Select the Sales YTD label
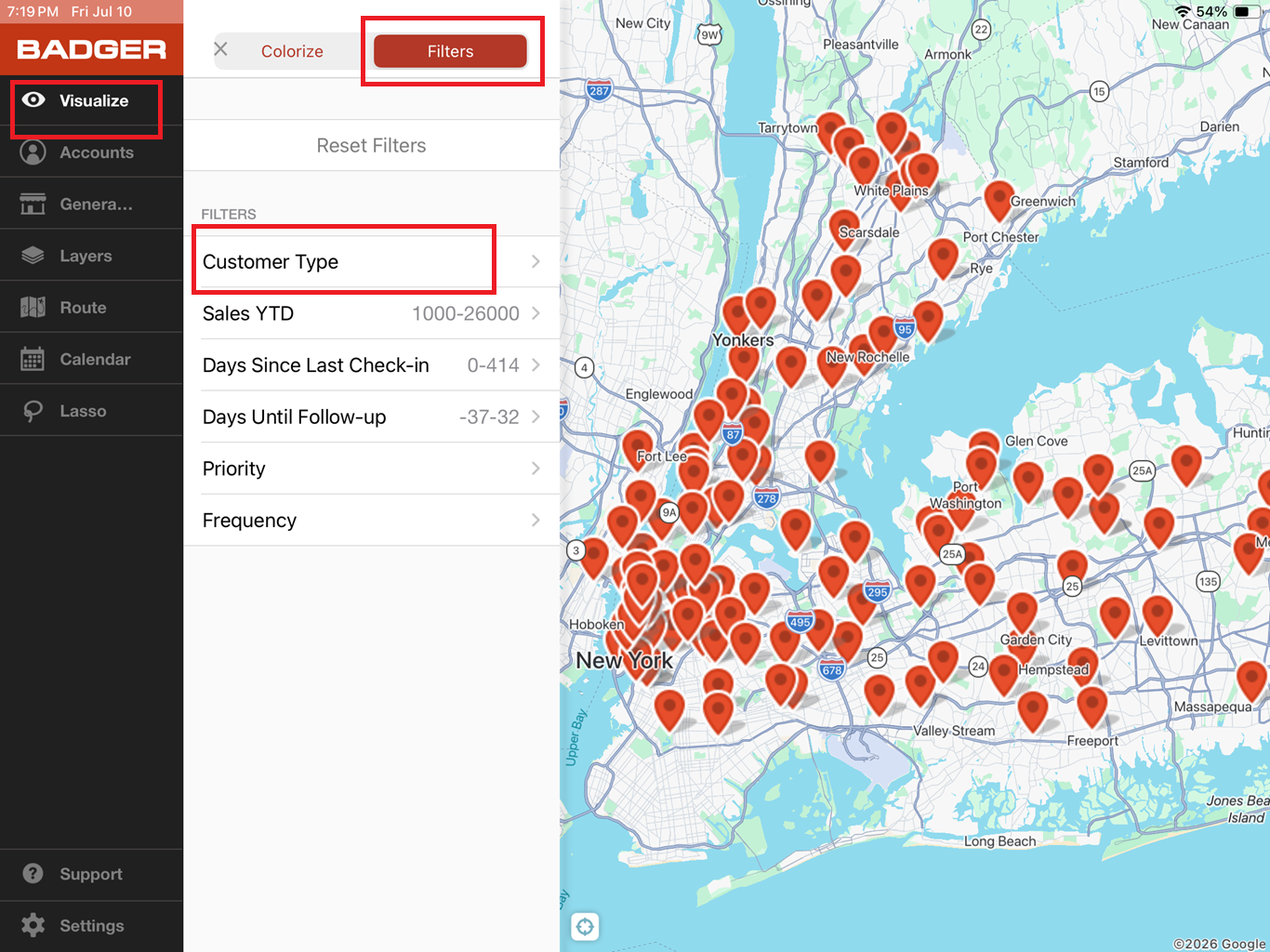Screen dimensions: 1270x952 (248, 313)
